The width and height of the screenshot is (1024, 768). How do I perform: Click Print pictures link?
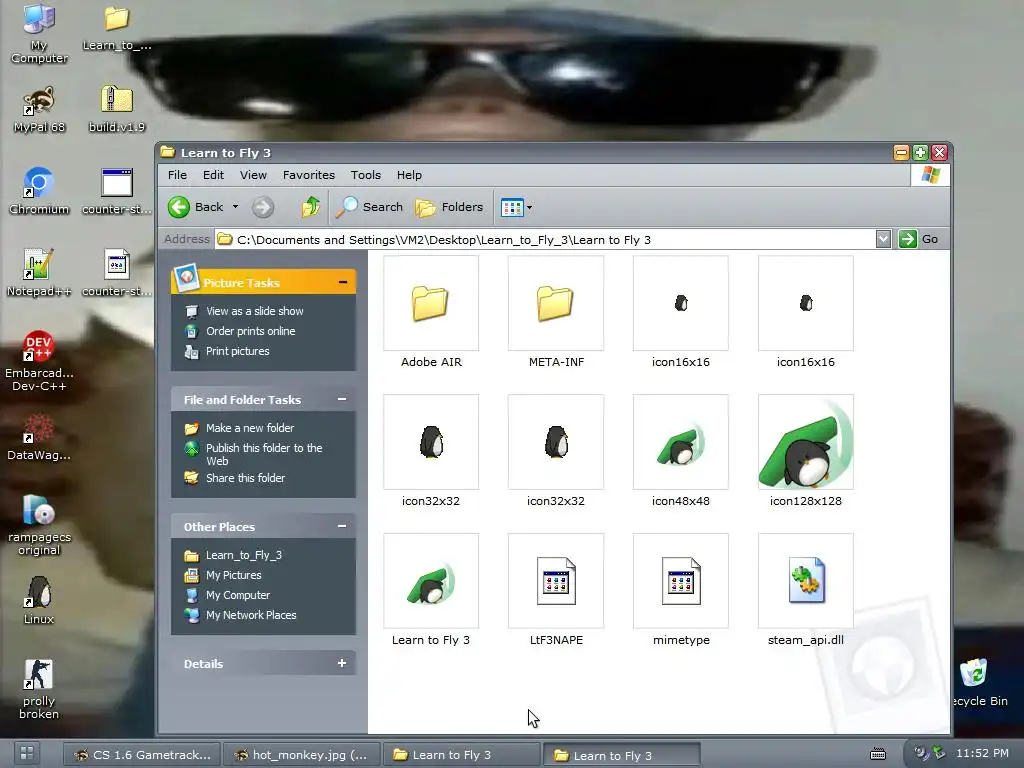237,351
